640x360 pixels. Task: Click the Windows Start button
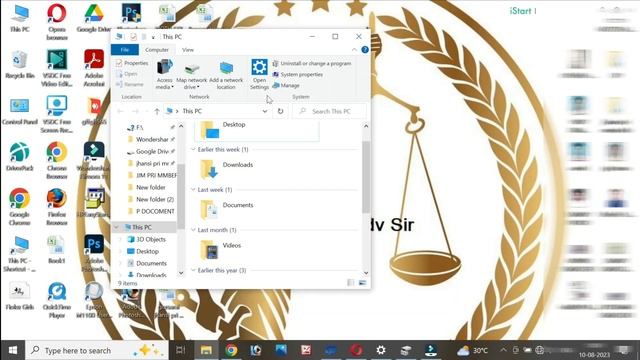coord(13,350)
